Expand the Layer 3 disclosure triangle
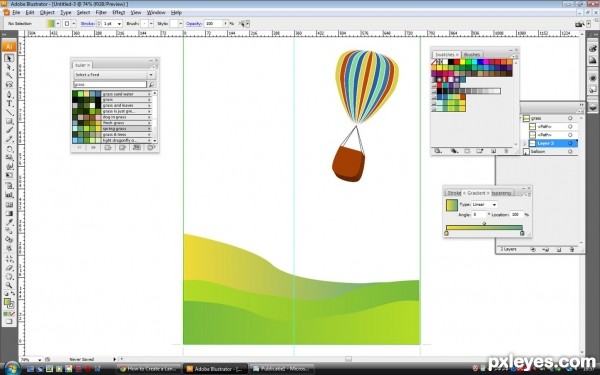The image size is (600, 375). click(525, 143)
